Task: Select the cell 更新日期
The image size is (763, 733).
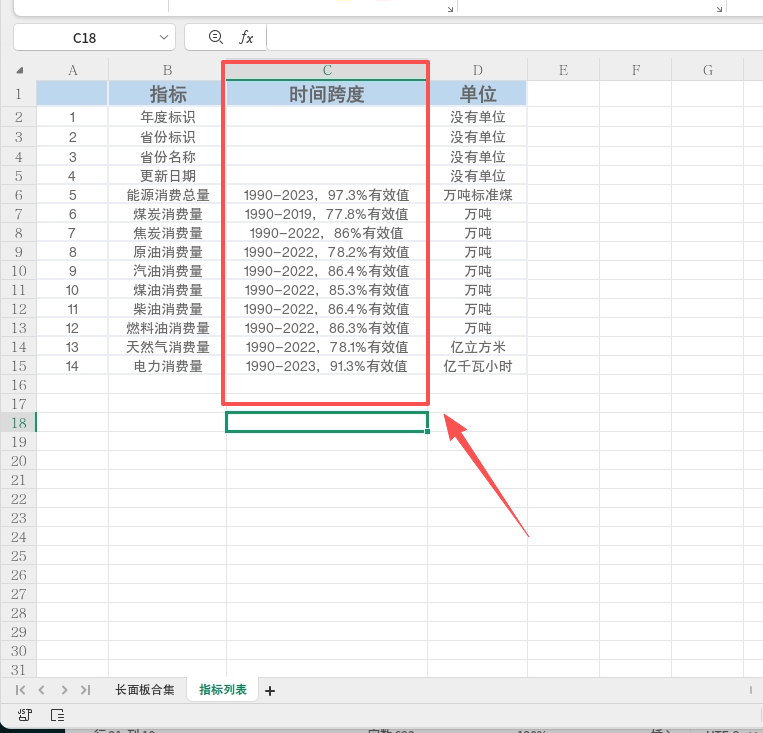Action: [x=167, y=176]
